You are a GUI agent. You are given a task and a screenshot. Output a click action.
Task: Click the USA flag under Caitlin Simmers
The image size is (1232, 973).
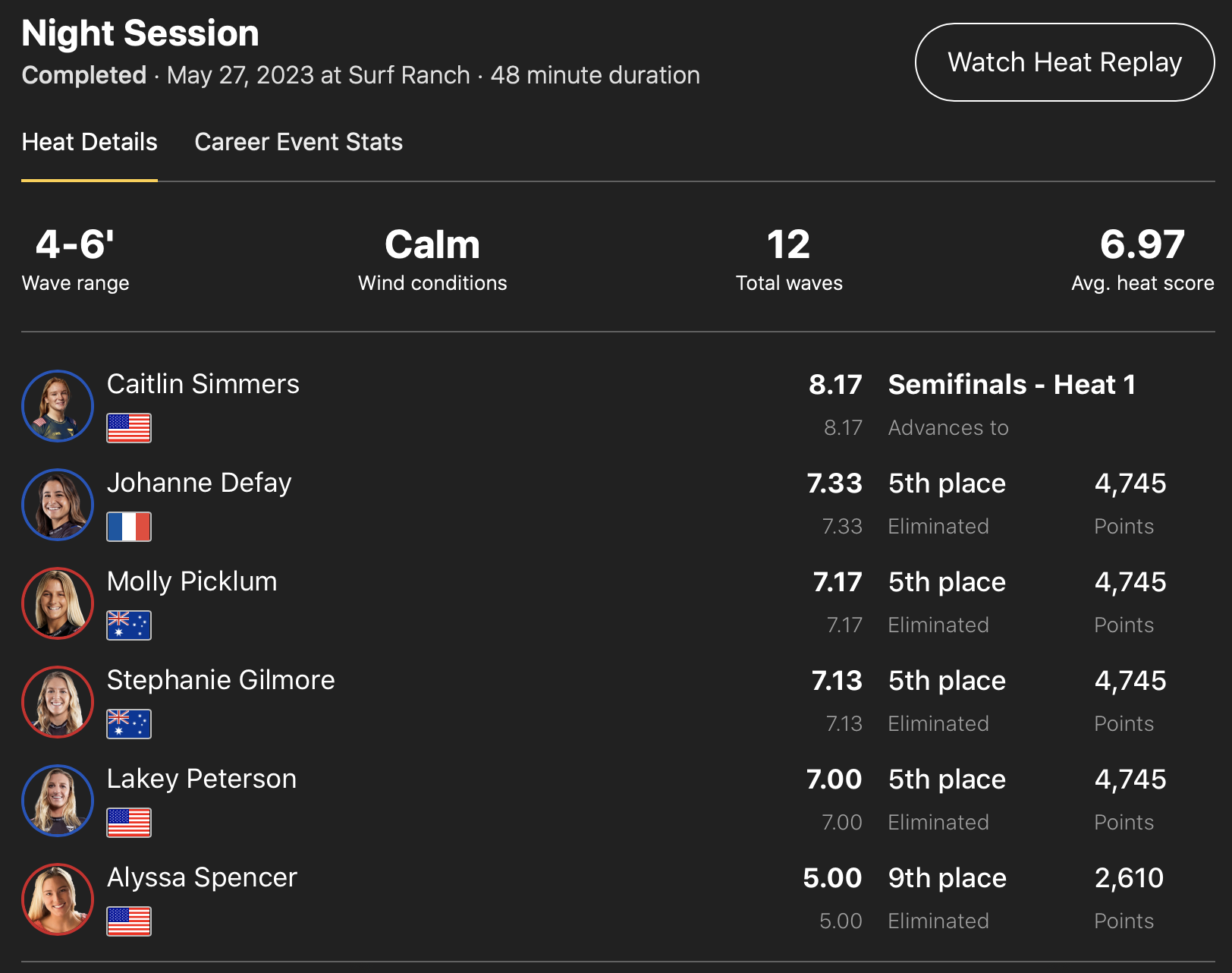tap(129, 428)
